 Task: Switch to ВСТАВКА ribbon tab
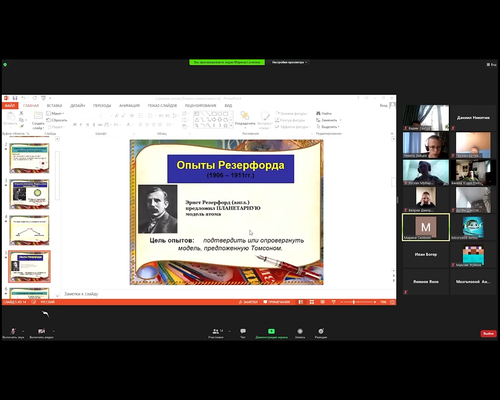(x=54, y=106)
